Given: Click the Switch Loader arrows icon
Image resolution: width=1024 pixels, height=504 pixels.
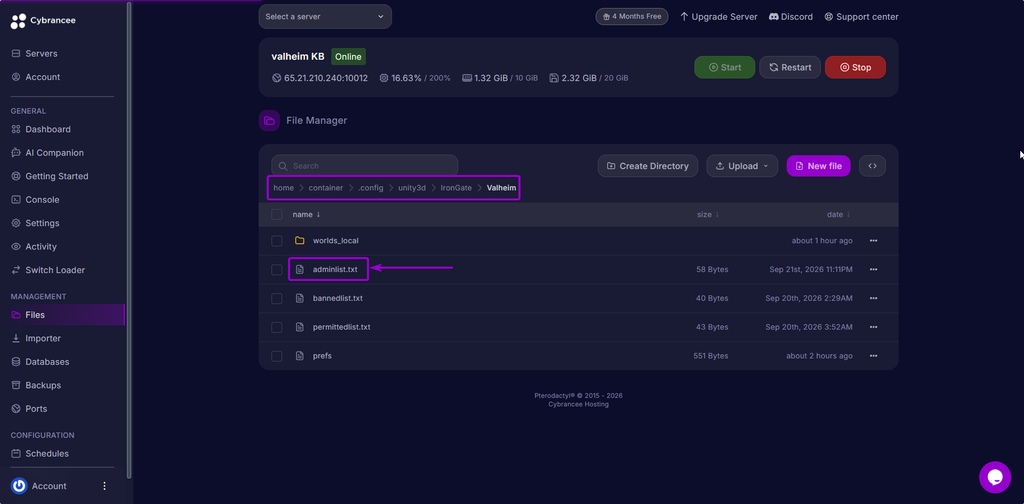Looking at the screenshot, I should (16, 270).
